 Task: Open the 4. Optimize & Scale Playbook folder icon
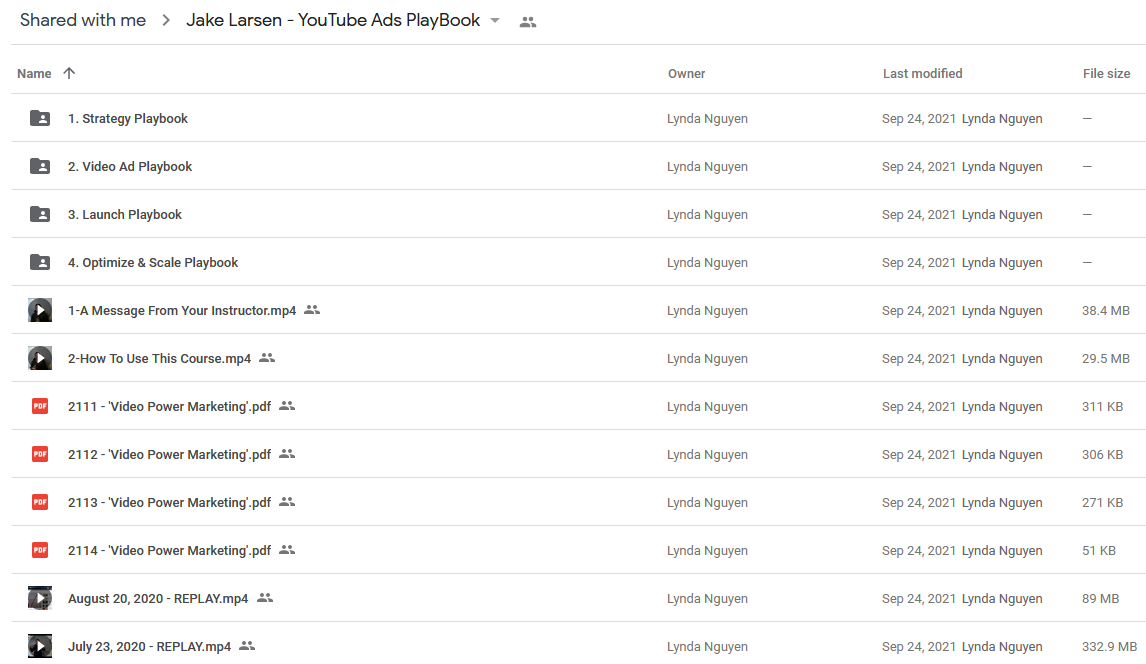pos(40,262)
